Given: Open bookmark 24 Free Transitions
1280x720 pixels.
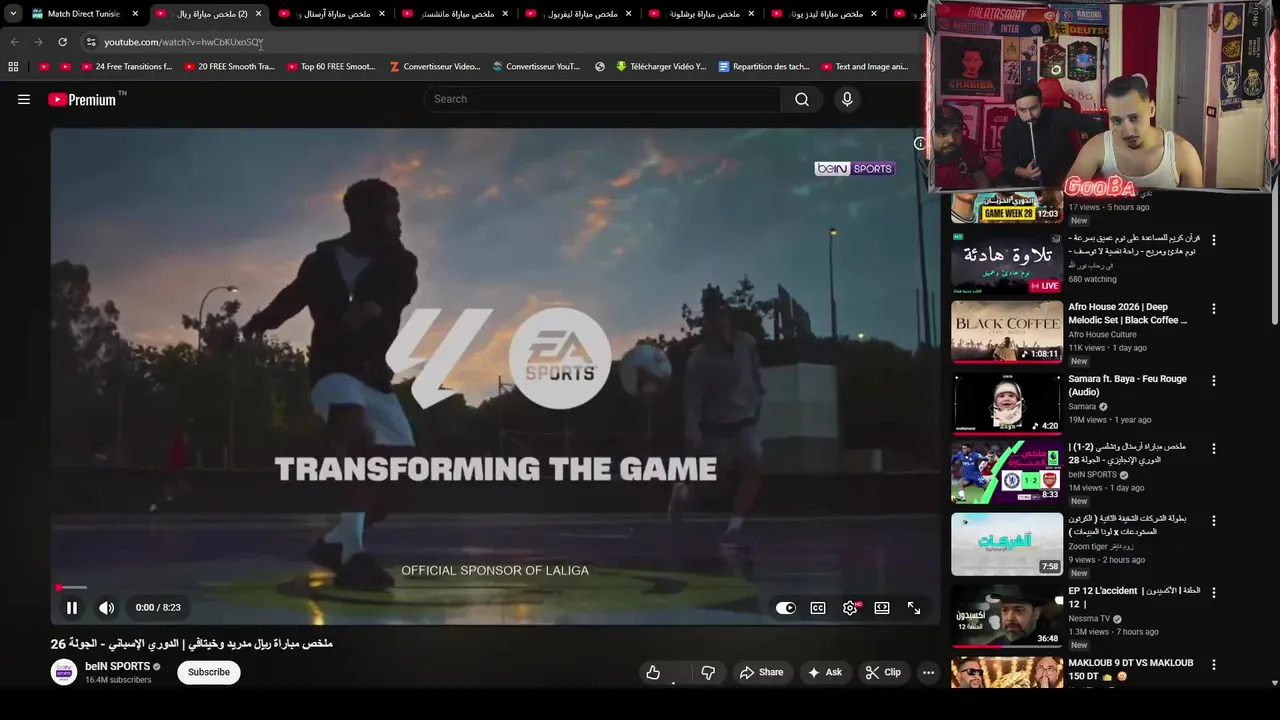Looking at the screenshot, I should (x=125, y=67).
